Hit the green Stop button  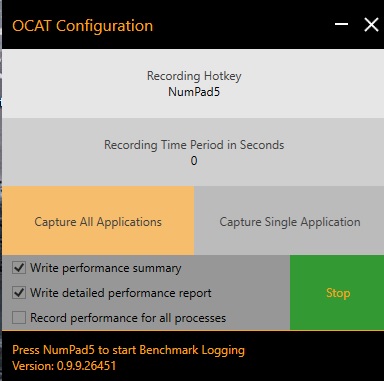pos(337,293)
